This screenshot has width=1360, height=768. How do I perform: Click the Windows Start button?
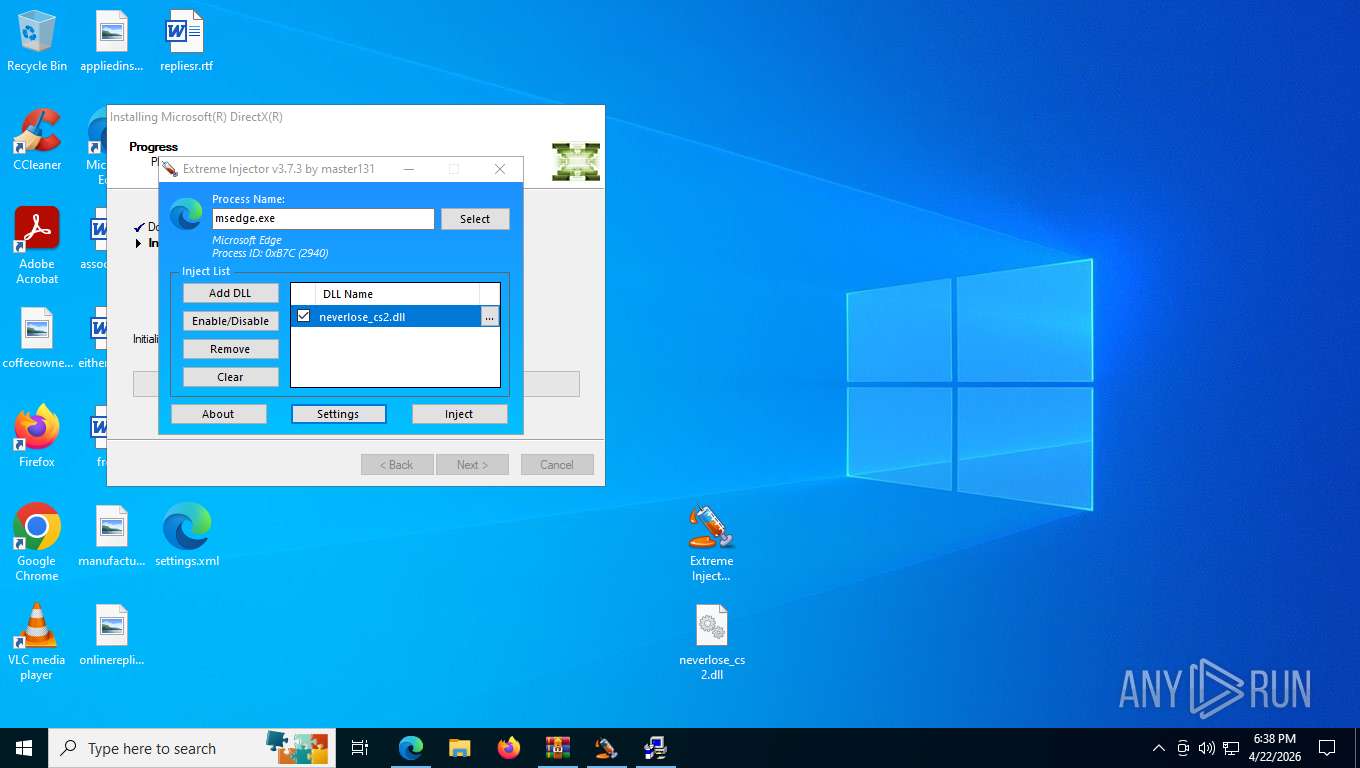24,748
